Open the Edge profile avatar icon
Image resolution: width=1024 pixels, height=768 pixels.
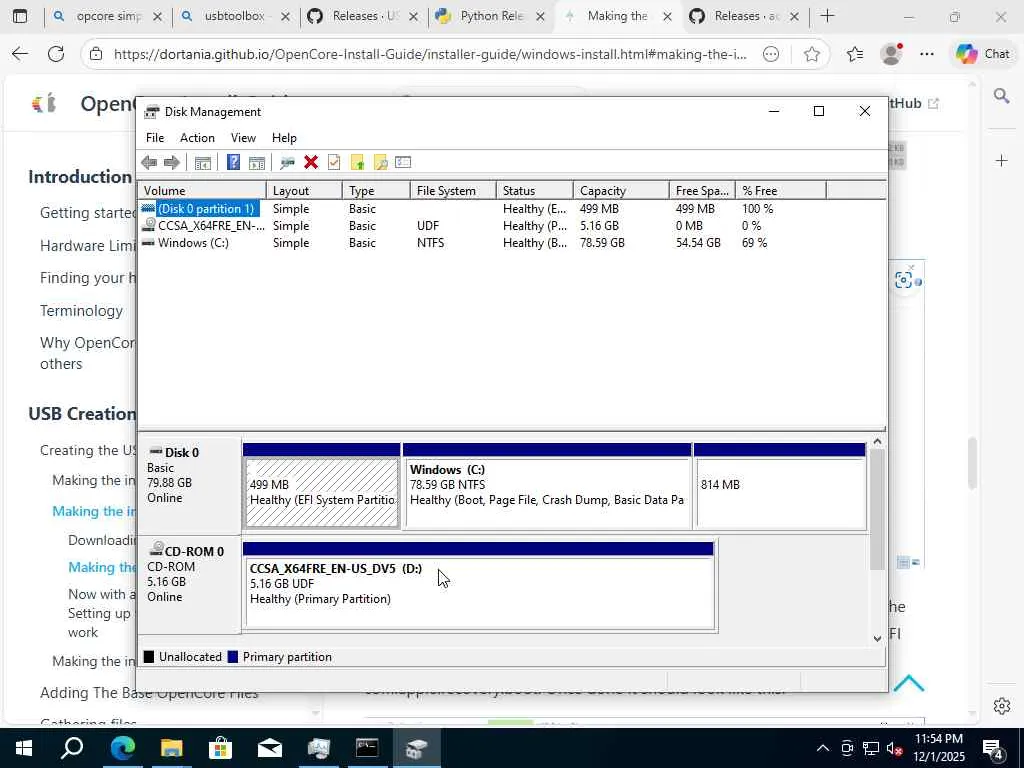click(x=891, y=54)
